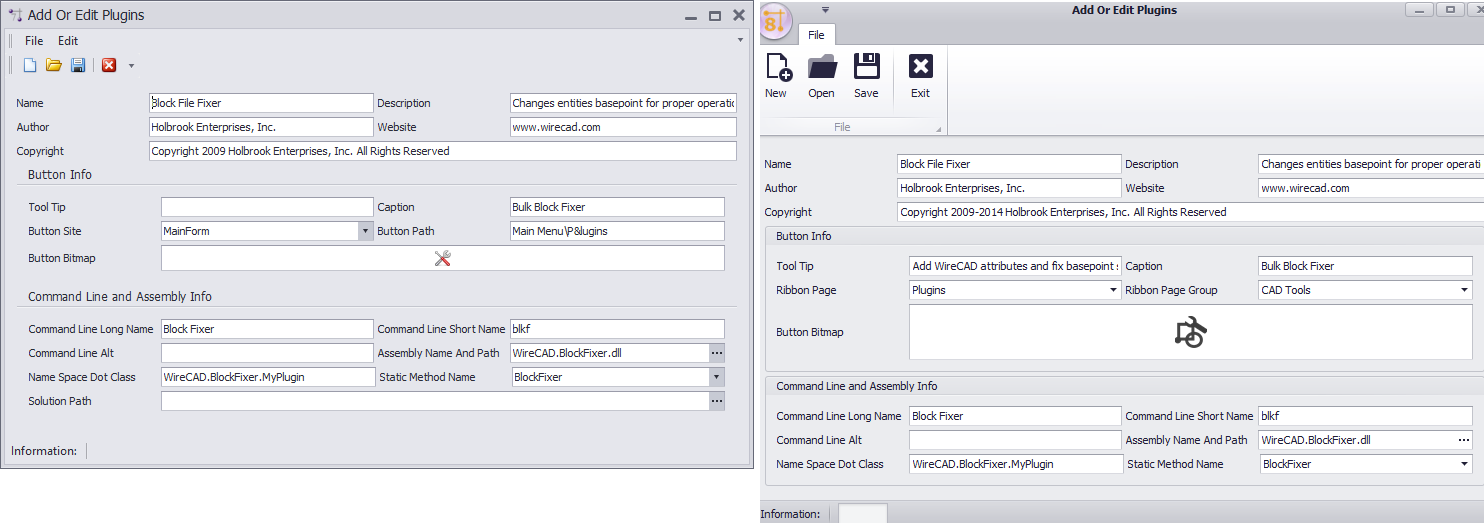Open the quick access toolbar customize arrow
The height and width of the screenshot is (523, 1484).
[x=826, y=10]
